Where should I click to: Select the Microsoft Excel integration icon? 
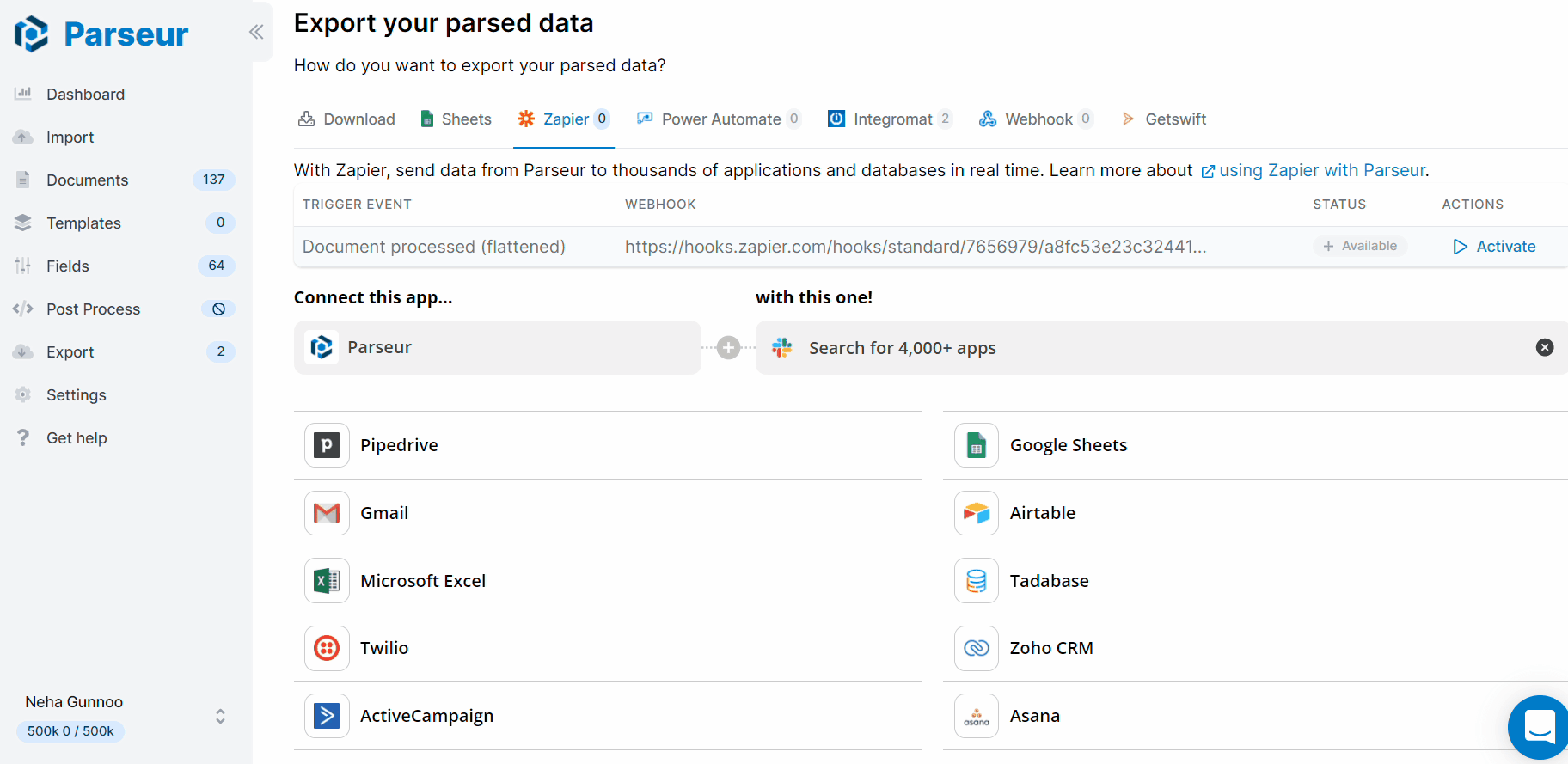[327, 581]
